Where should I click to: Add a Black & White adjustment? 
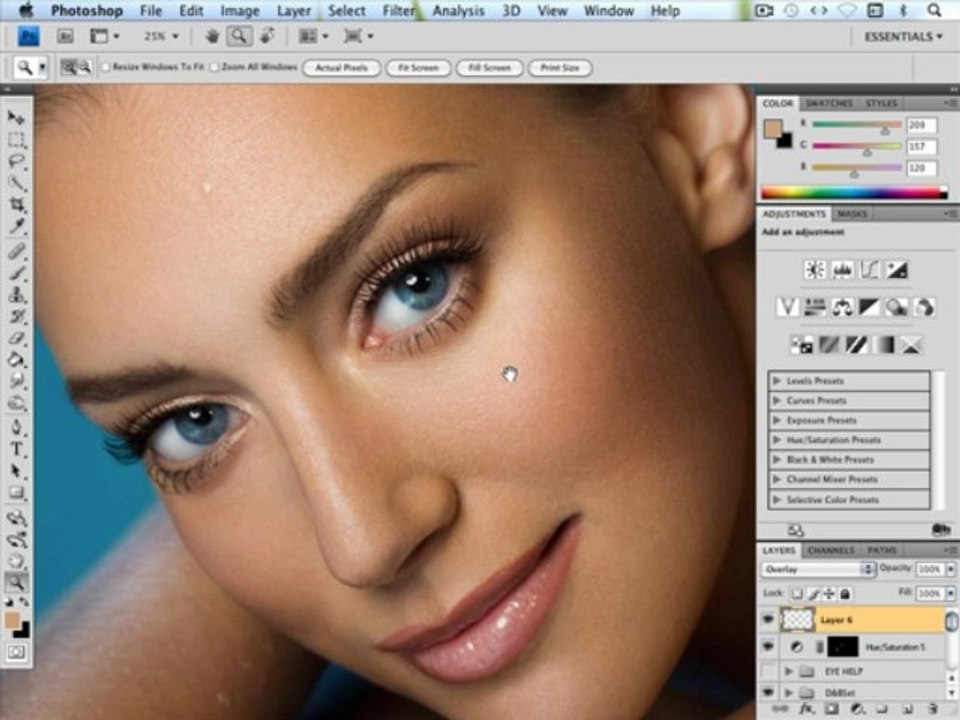(869, 307)
